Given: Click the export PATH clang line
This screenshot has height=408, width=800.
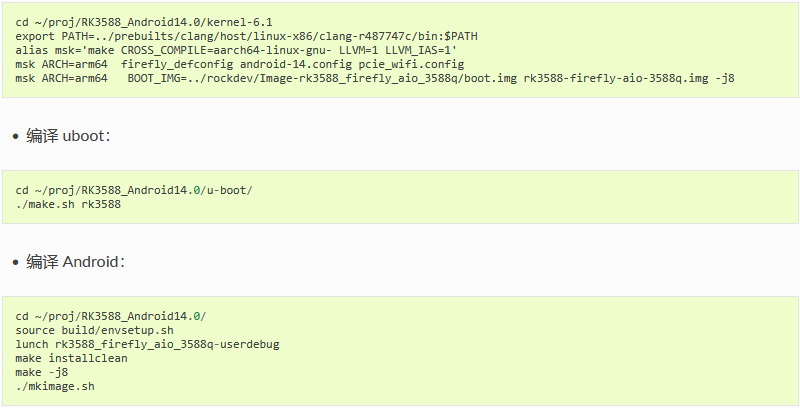Looking at the screenshot, I should coord(246,36).
